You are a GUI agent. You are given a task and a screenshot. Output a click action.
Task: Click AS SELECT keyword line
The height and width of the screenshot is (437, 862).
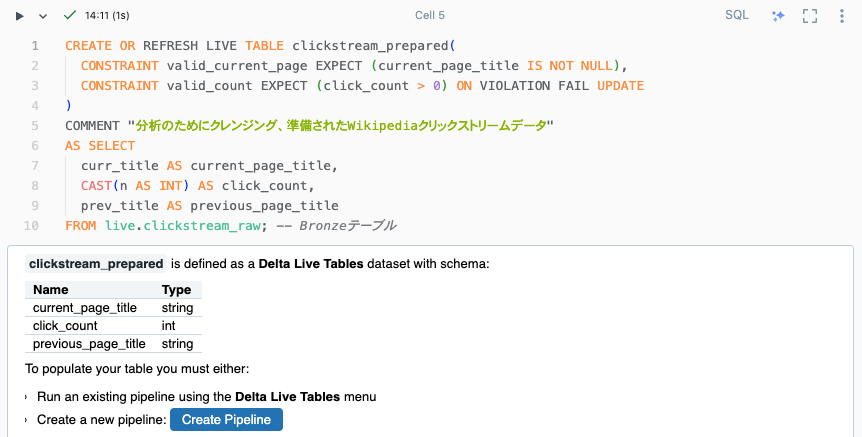click(x=100, y=146)
